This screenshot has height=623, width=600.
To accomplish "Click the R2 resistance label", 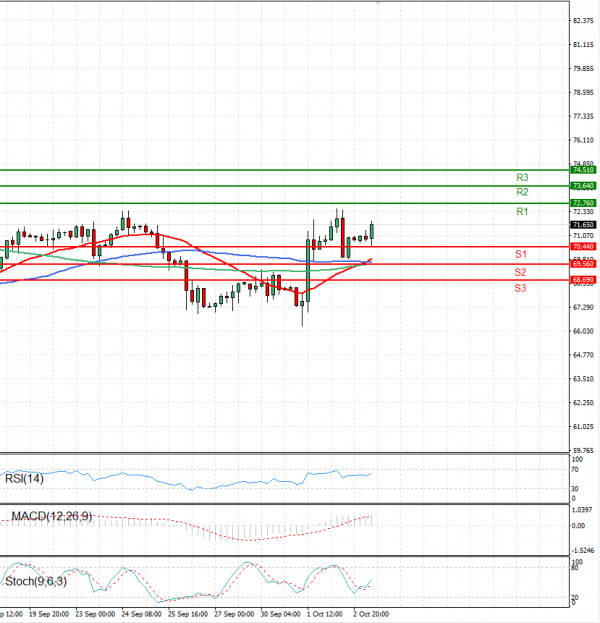I will [x=522, y=192].
